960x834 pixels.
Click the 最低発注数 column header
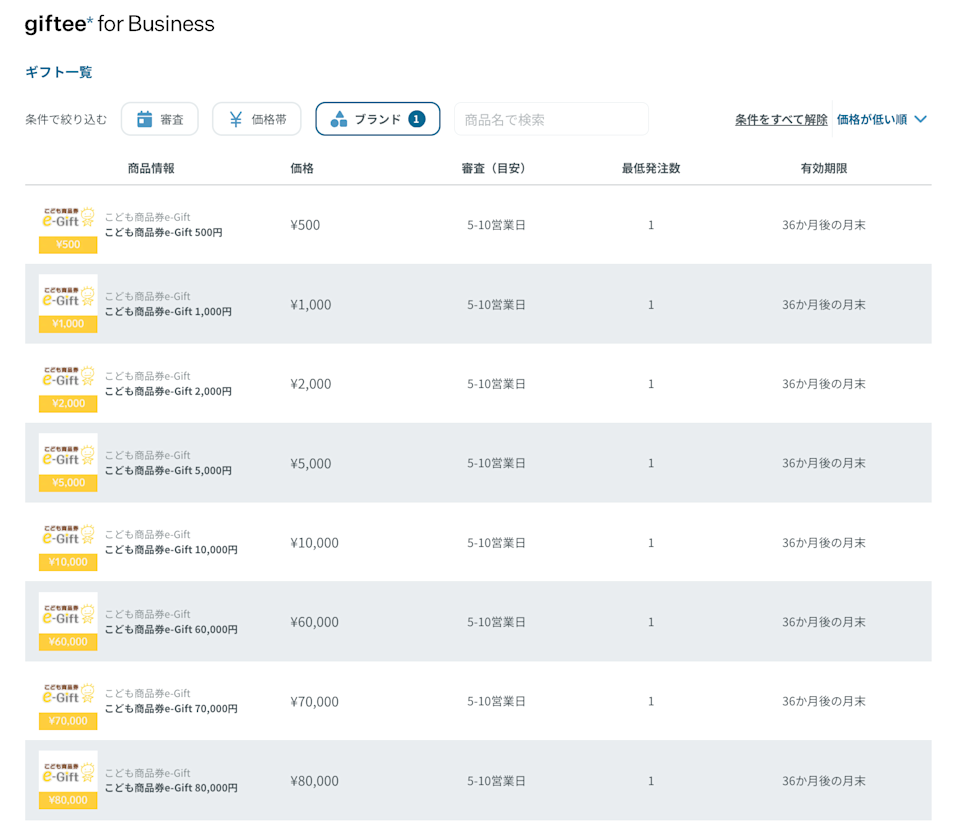coord(651,168)
